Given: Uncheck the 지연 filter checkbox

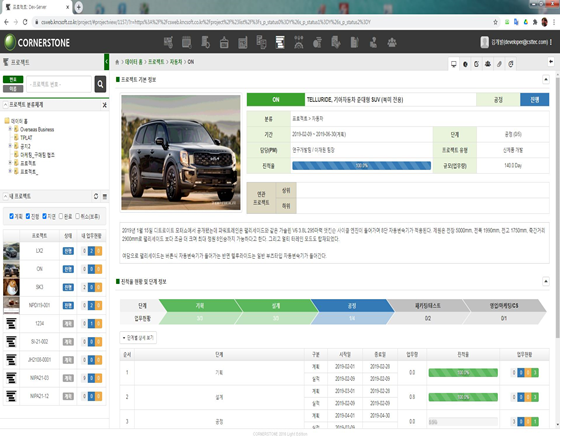Looking at the screenshot, I should tap(44, 216).
